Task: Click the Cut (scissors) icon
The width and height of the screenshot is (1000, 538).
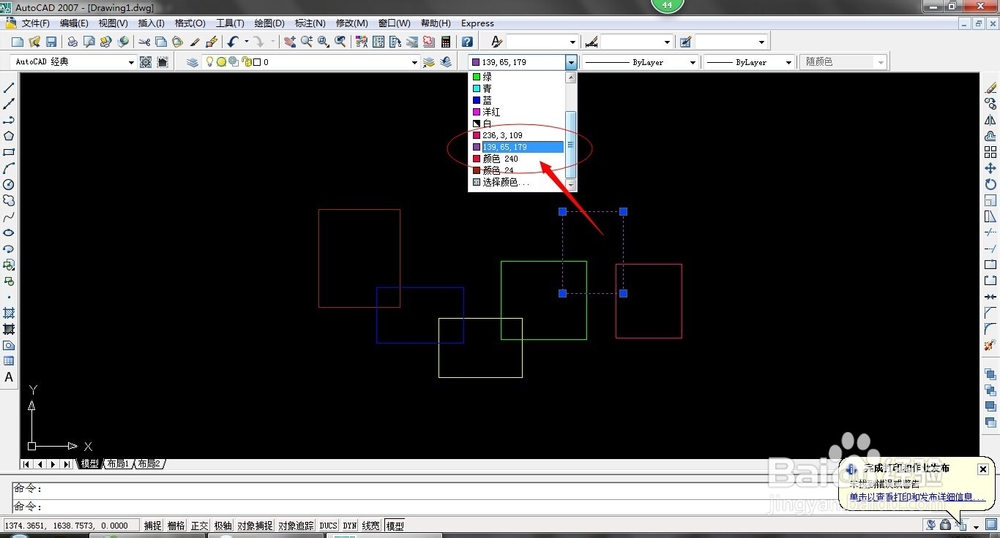Action: (x=145, y=41)
